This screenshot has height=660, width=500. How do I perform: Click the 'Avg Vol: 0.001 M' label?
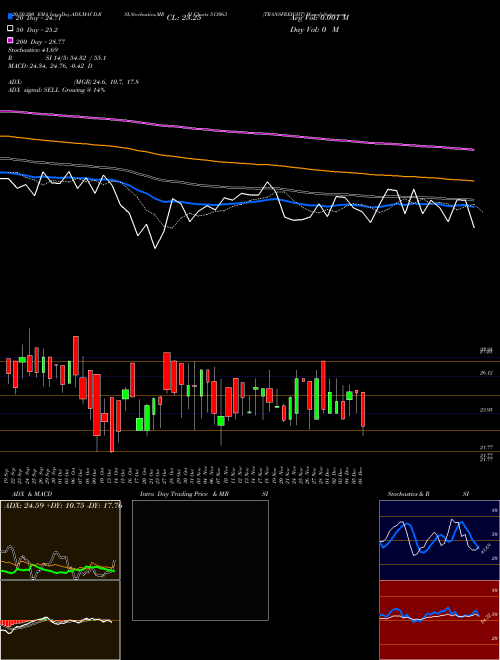point(319,18)
